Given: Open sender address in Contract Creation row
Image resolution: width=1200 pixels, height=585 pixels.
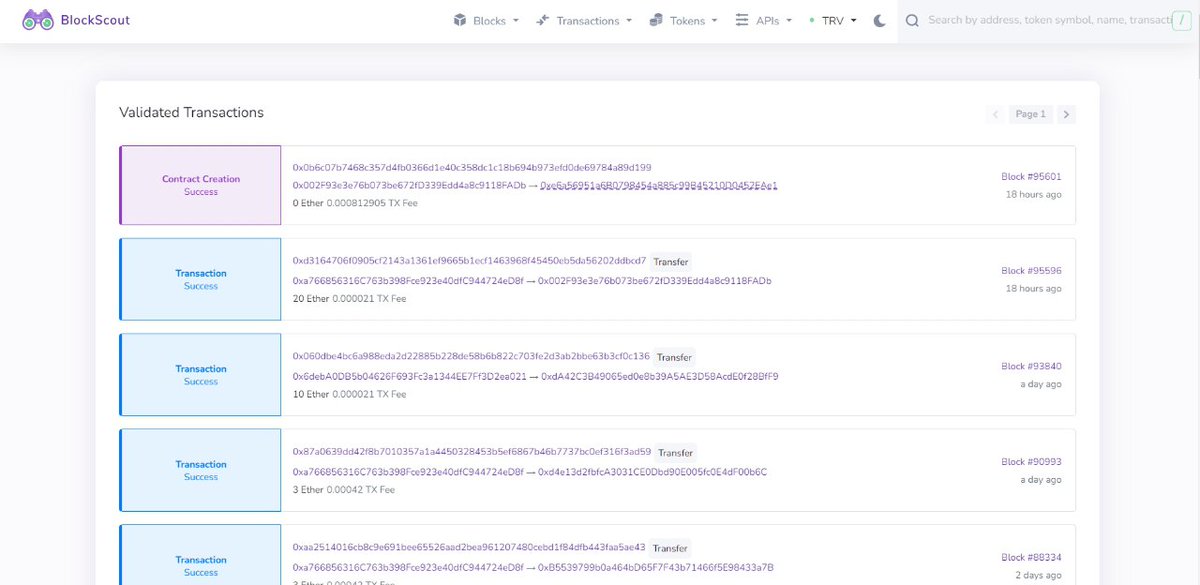Looking at the screenshot, I should pyautogui.click(x=409, y=185).
